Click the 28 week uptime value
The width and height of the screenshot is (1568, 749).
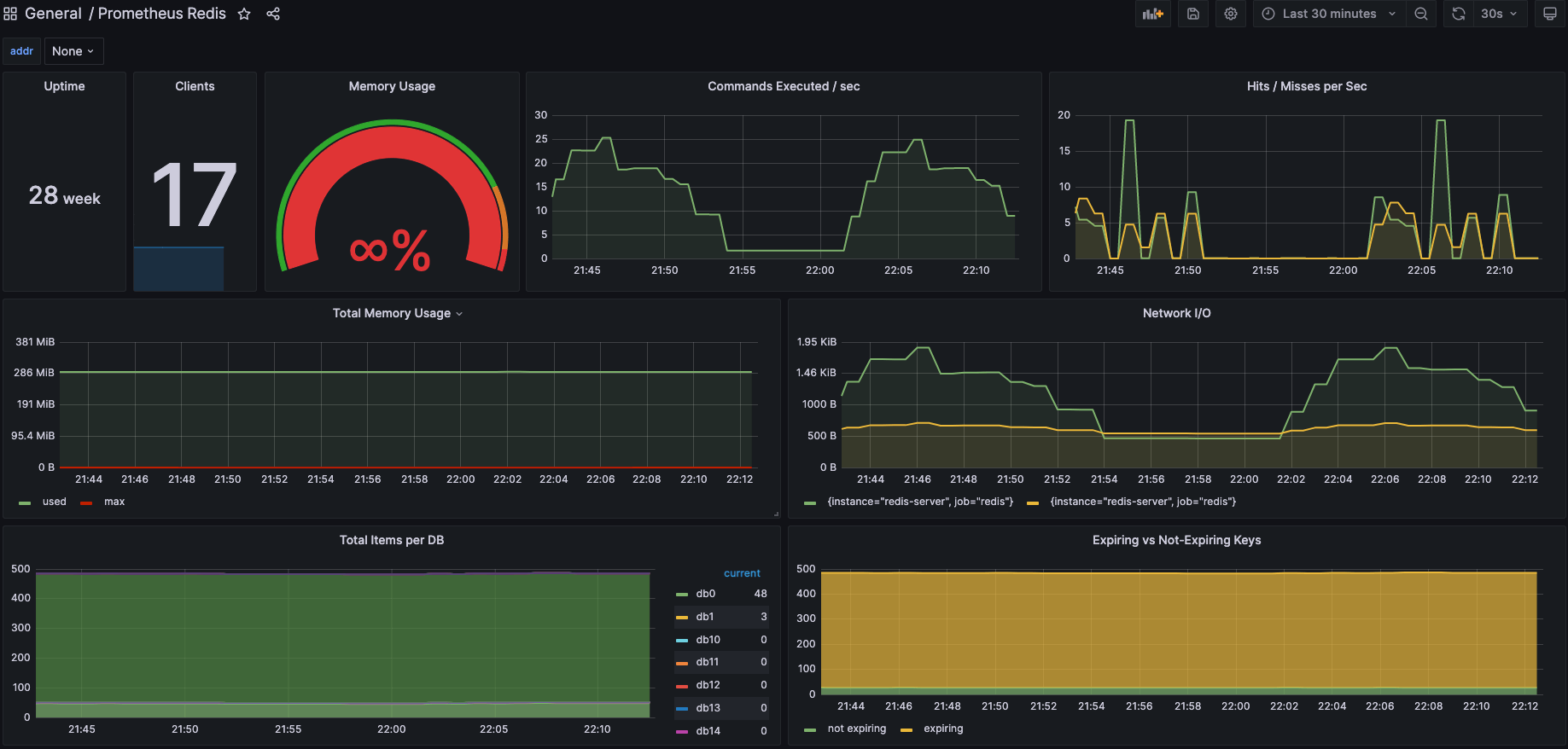click(x=65, y=196)
